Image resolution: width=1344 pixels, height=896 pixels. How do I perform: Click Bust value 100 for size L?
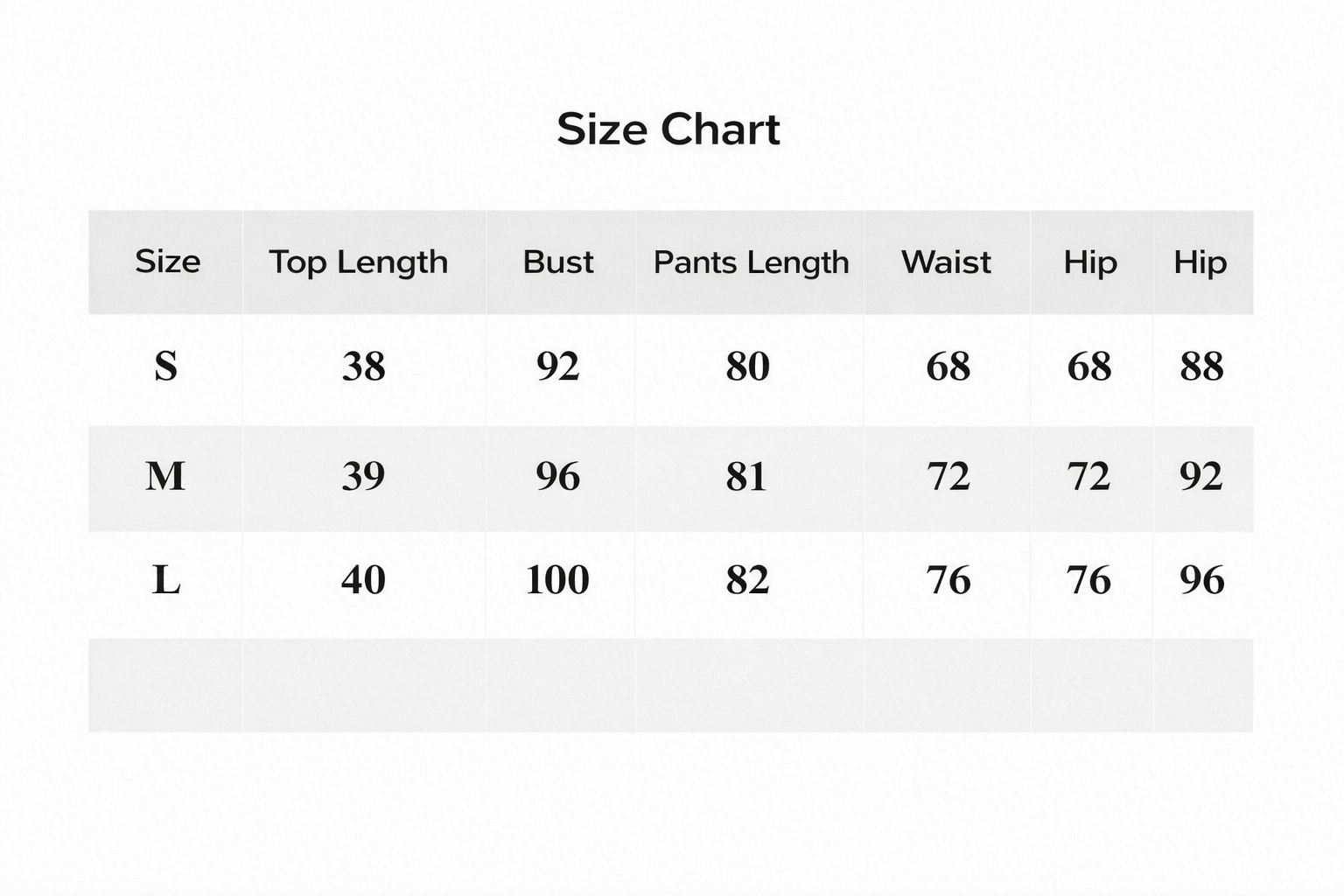point(557,579)
